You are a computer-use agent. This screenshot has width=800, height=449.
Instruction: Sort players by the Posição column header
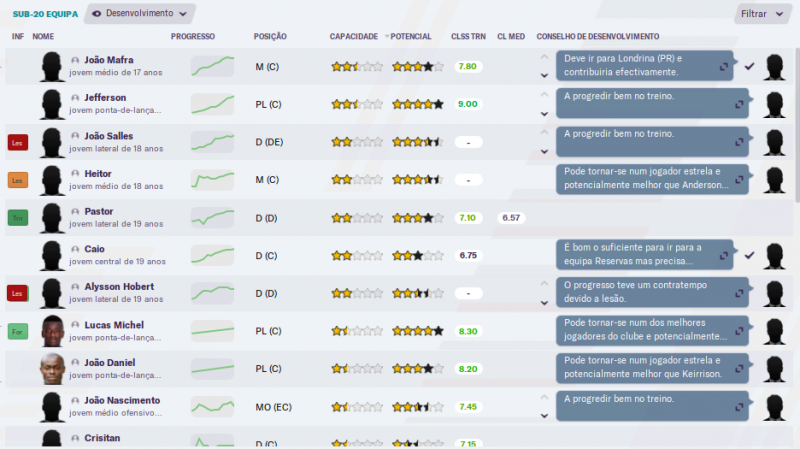270,37
